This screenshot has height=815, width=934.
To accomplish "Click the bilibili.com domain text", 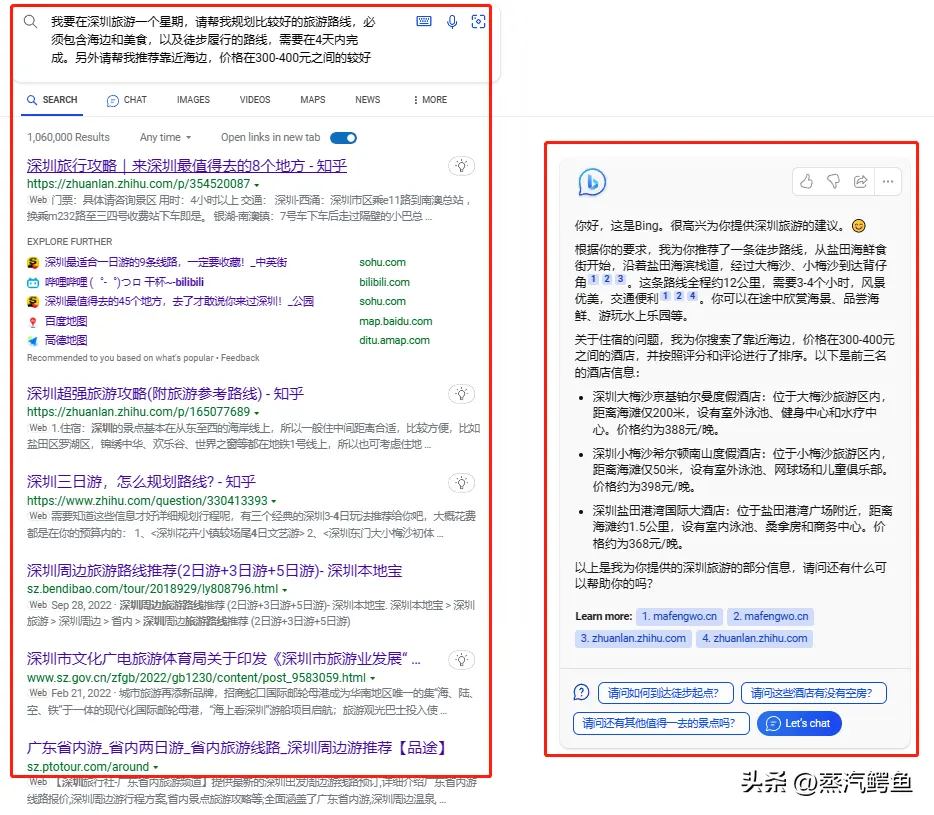I will click(x=384, y=282).
